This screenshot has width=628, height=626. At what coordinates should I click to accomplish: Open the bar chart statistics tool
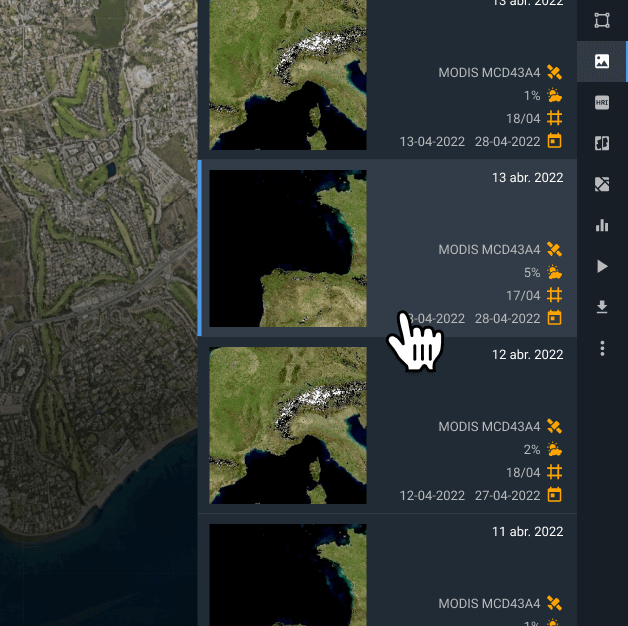point(602,225)
